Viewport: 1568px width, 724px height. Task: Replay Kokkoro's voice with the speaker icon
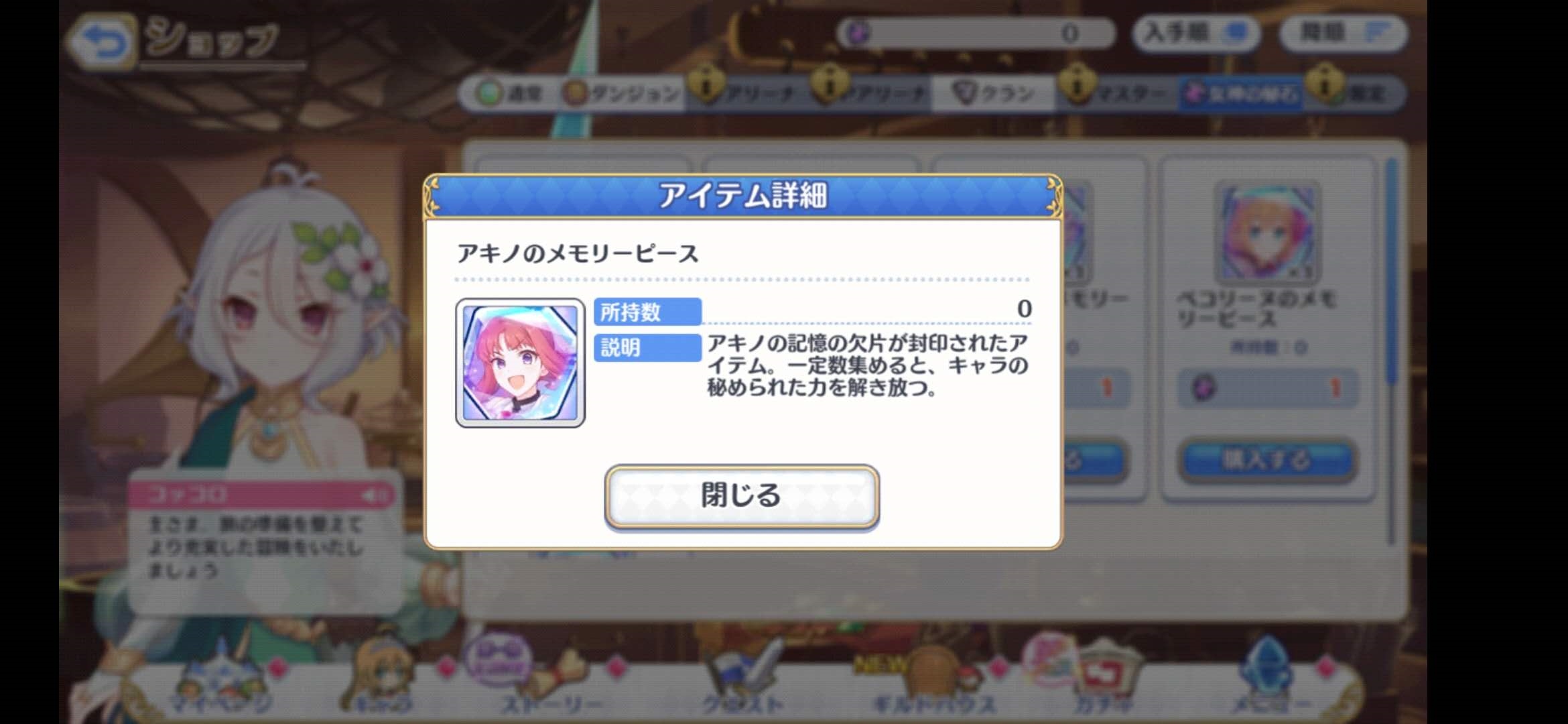(x=375, y=495)
